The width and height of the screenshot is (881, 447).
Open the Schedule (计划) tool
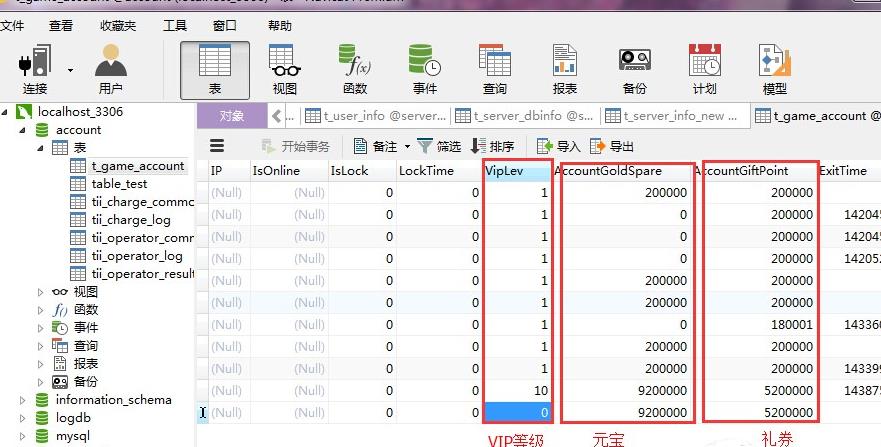[x=705, y=70]
